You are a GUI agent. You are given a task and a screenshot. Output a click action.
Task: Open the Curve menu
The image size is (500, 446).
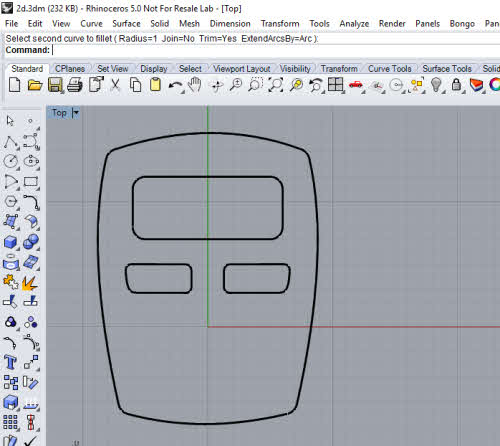tap(91, 24)
